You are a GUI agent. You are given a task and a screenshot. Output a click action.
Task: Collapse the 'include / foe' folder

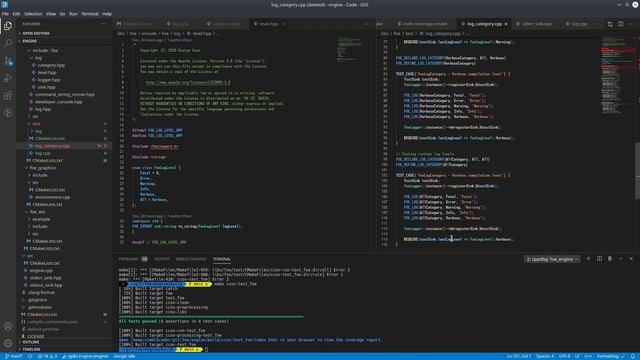[45, 51]
